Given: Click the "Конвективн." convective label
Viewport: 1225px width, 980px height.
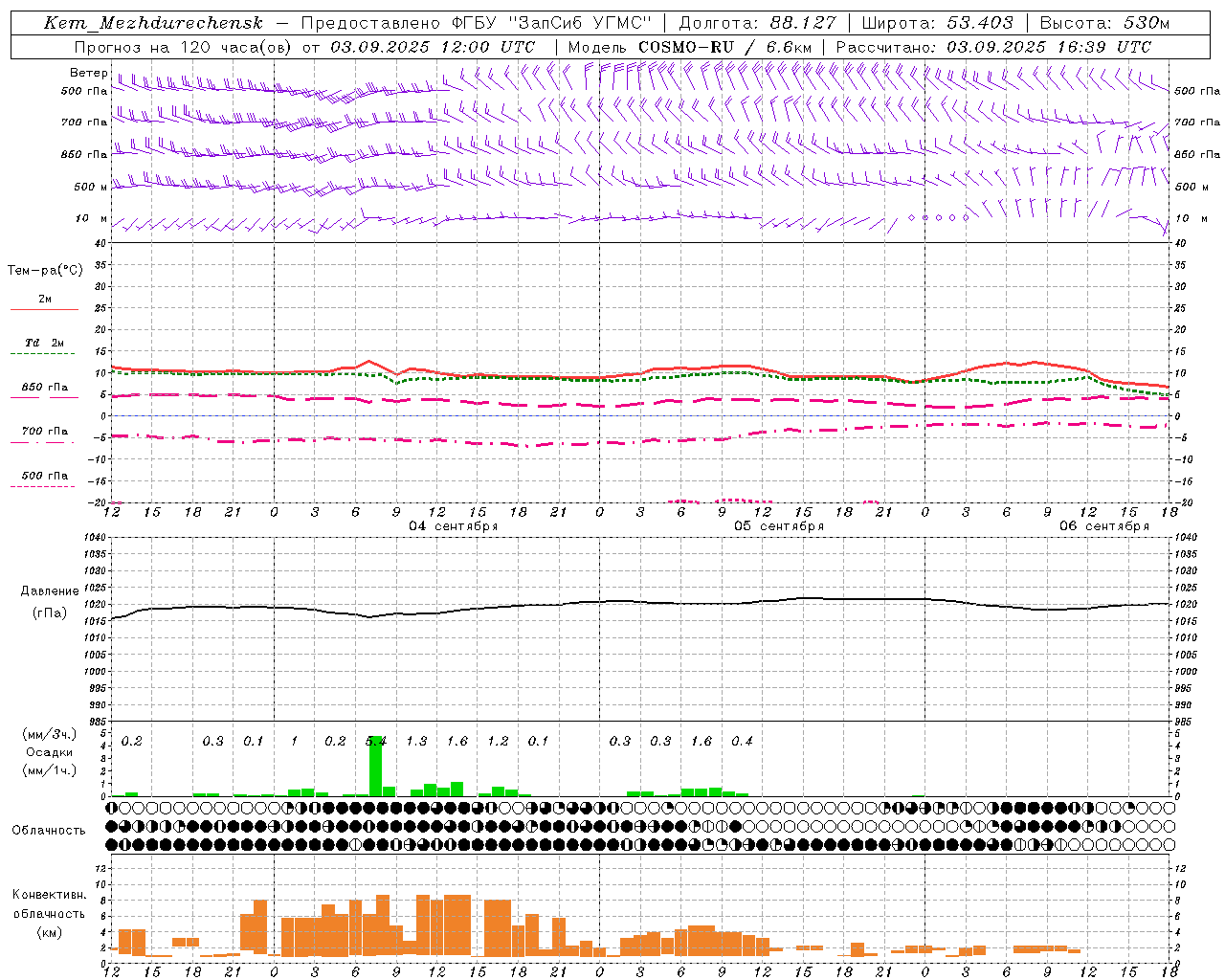Looking at the screenshot, I should tap(49, 895).
